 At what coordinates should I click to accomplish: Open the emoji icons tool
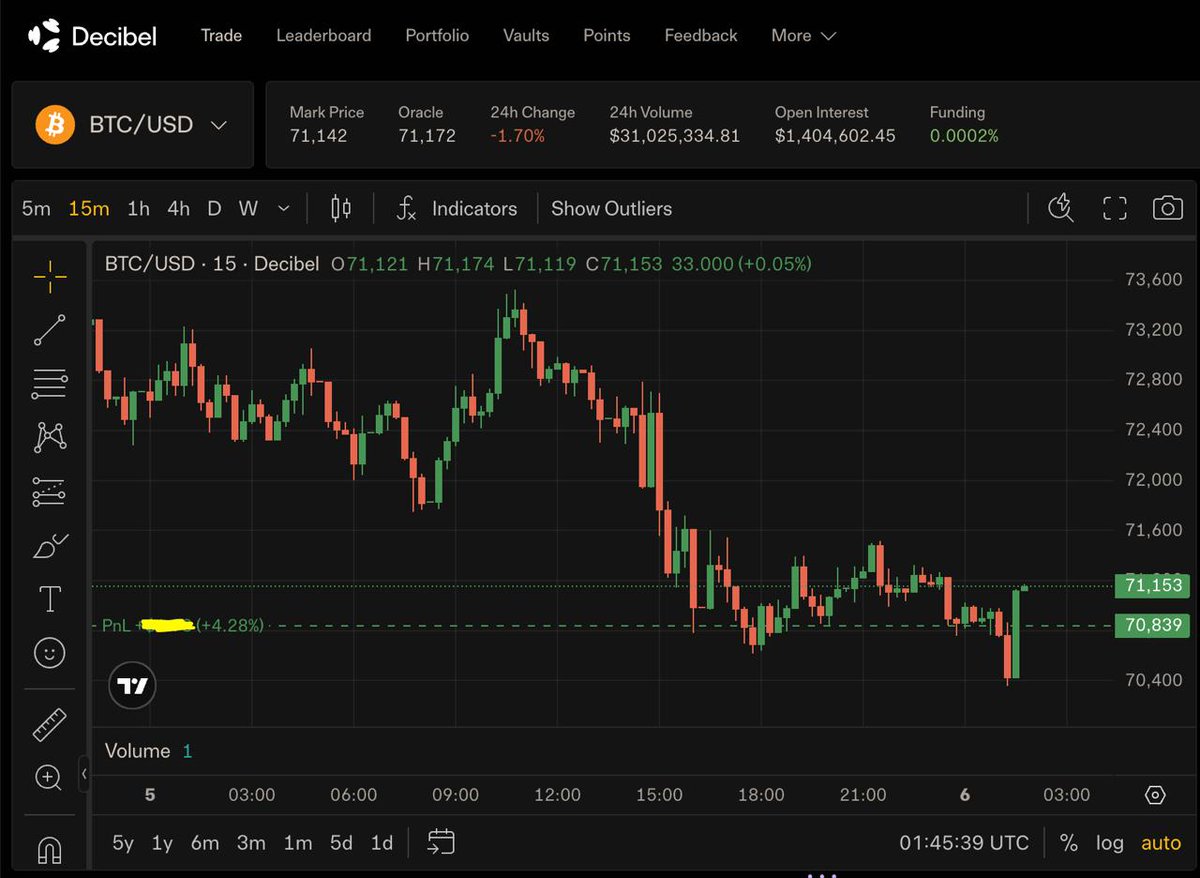click(x=49, y=653)
